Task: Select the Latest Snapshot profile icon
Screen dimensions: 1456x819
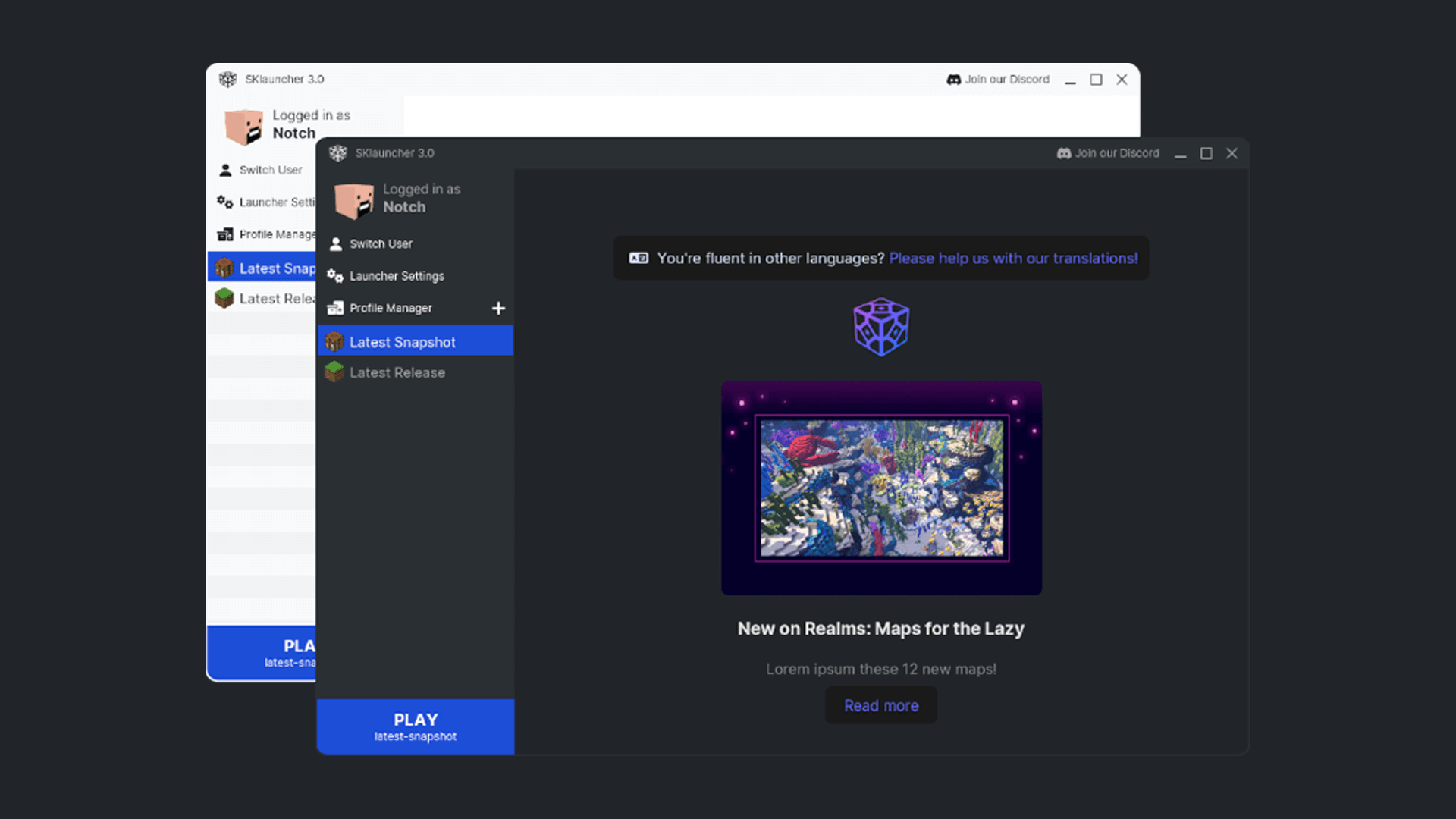Action: tap(333, 341)
